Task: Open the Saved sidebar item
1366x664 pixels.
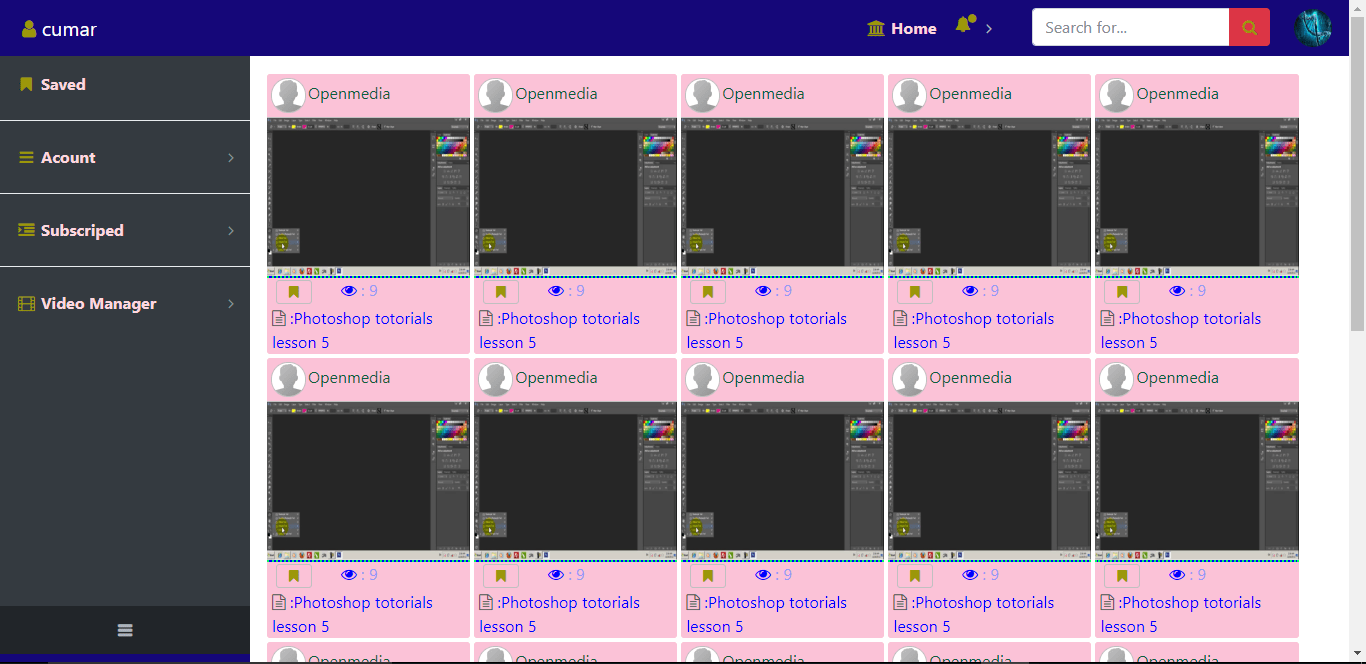Action: click(x=125, y=84)
